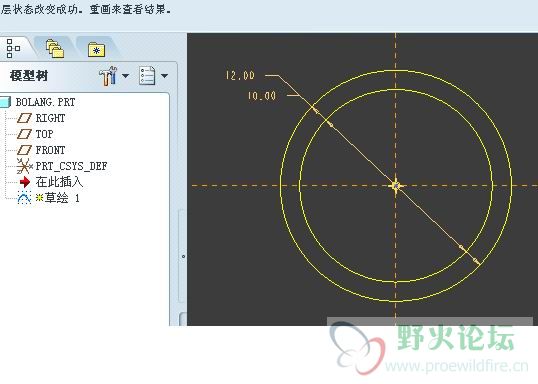The height and width of the screenshot is (384, 538).
Task: Expand the Show list dropdown arrow
Action: pos(165,75)
